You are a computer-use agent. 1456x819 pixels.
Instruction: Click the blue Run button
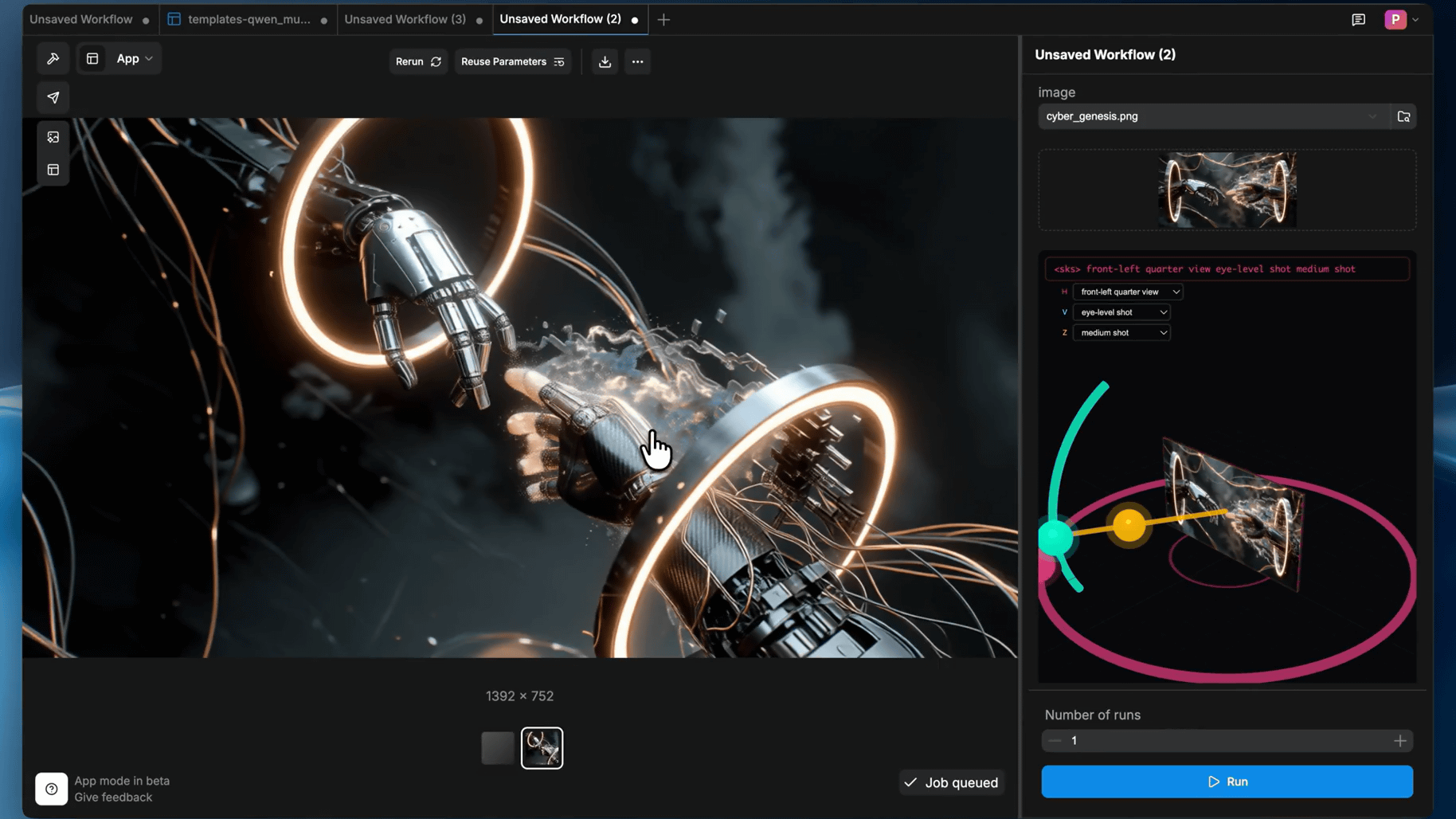click(1227, 782)
